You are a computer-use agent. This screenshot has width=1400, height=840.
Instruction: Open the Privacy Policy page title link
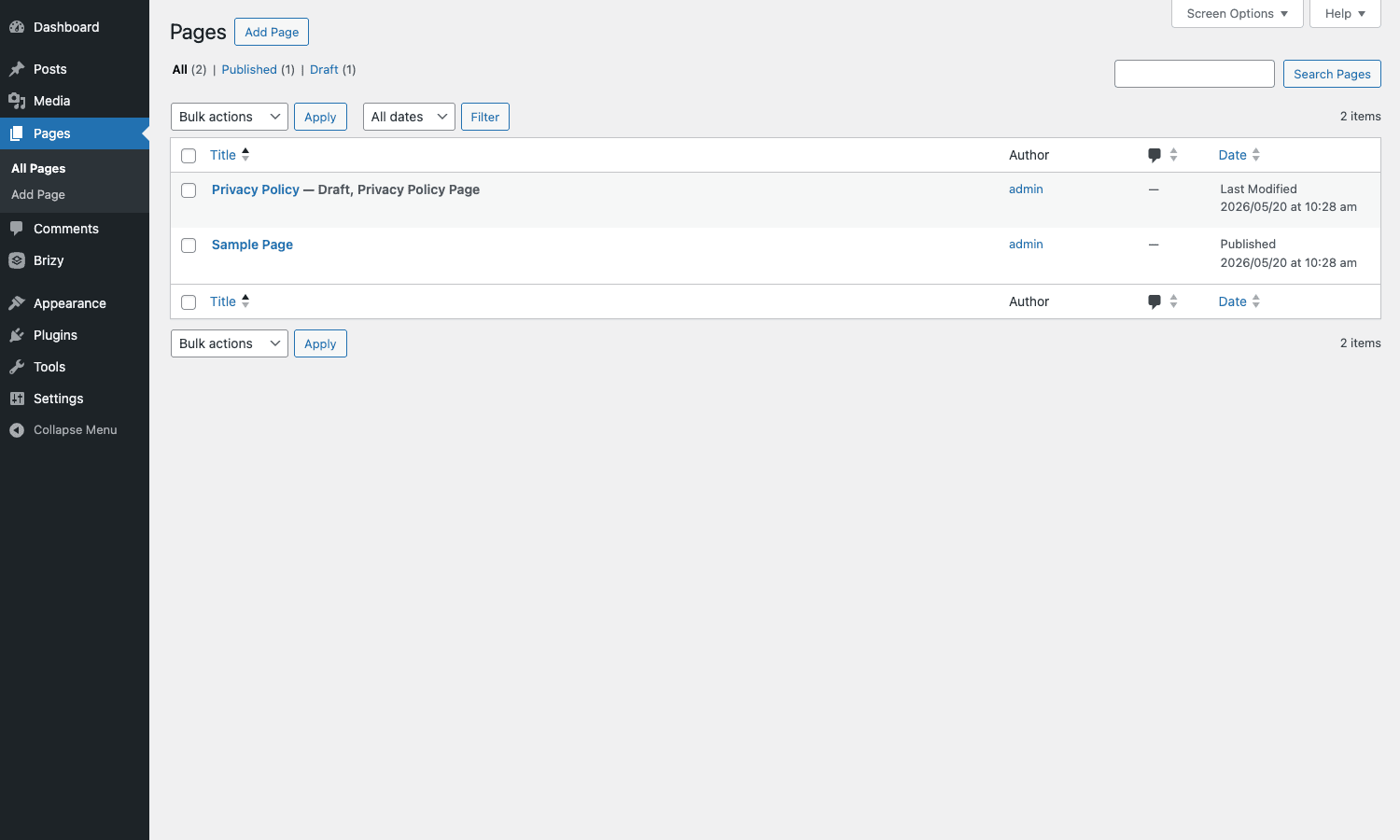pos(256,189)
